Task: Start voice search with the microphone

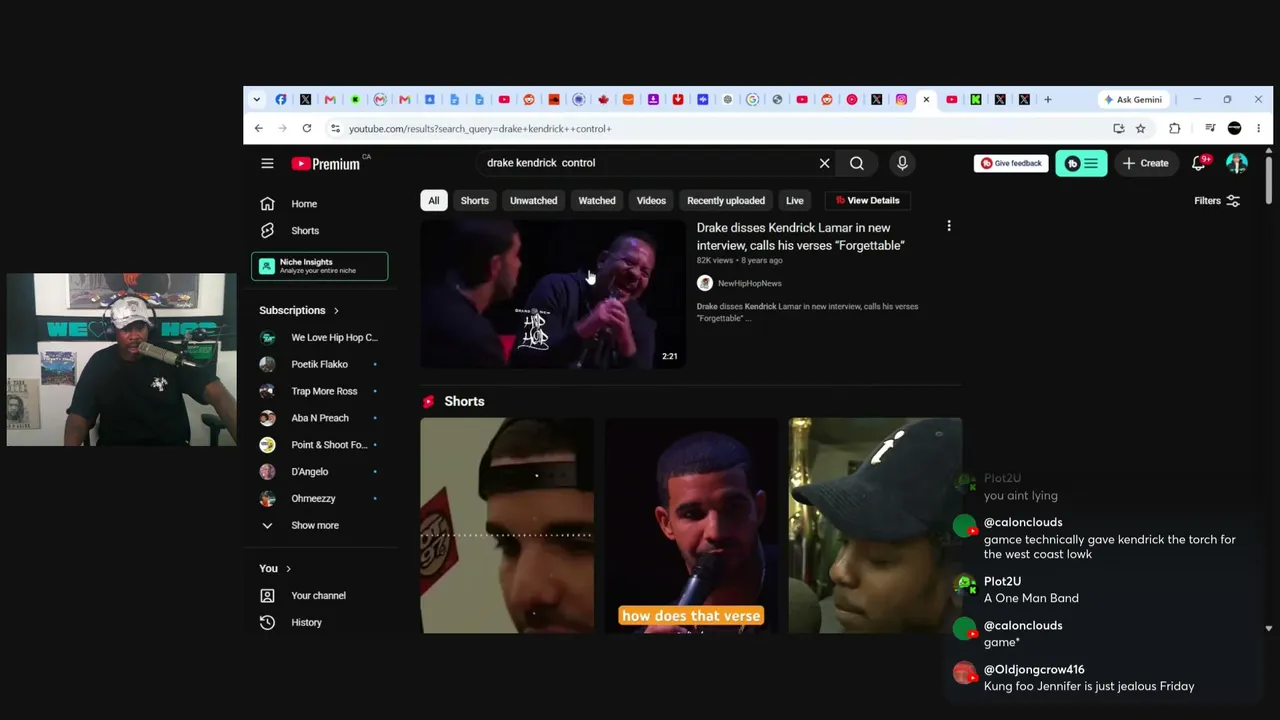Action: click(x=902, y=163)
